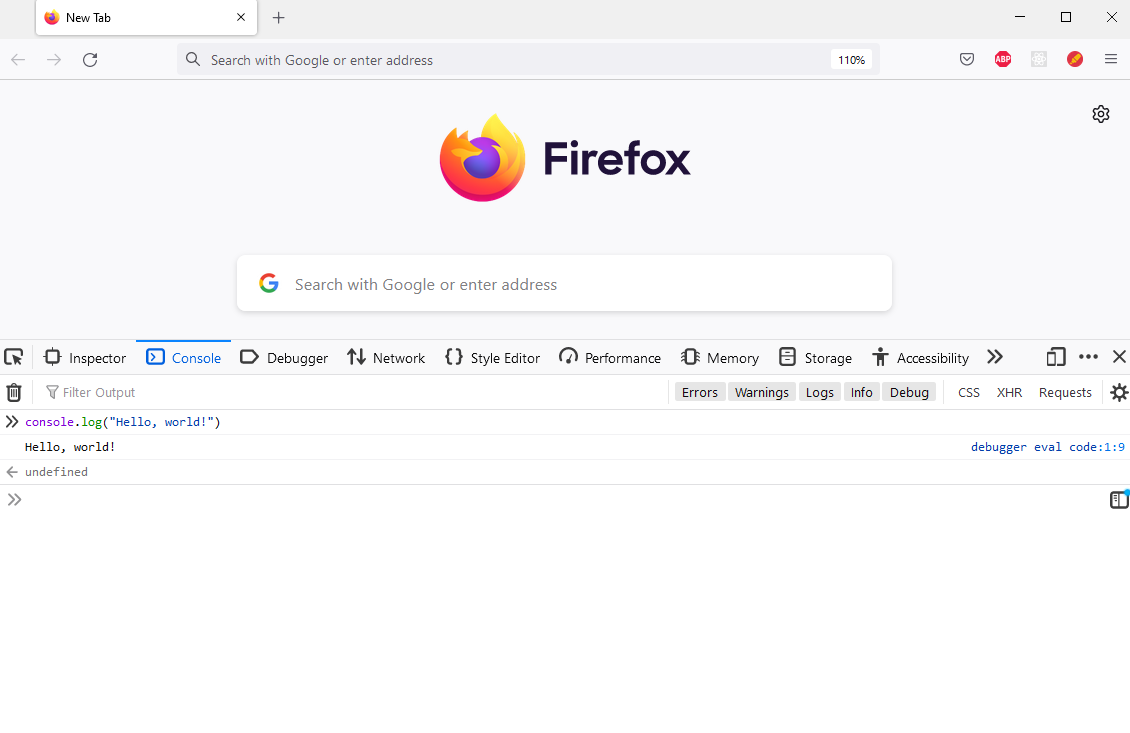
Task: Click the Hello, world! output message
Action: pyautogui.click(x=70, y=447)
